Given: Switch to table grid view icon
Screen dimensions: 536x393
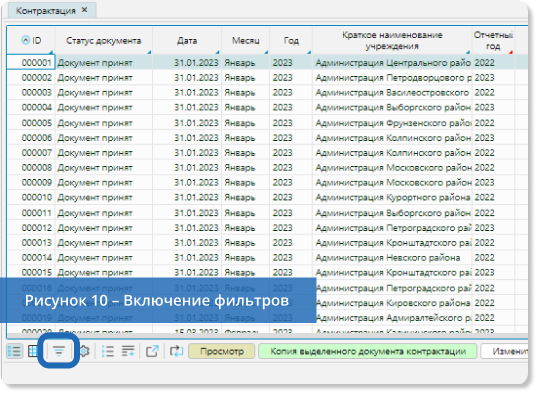Looking at the screenshot, I should [x=33, y=351].
